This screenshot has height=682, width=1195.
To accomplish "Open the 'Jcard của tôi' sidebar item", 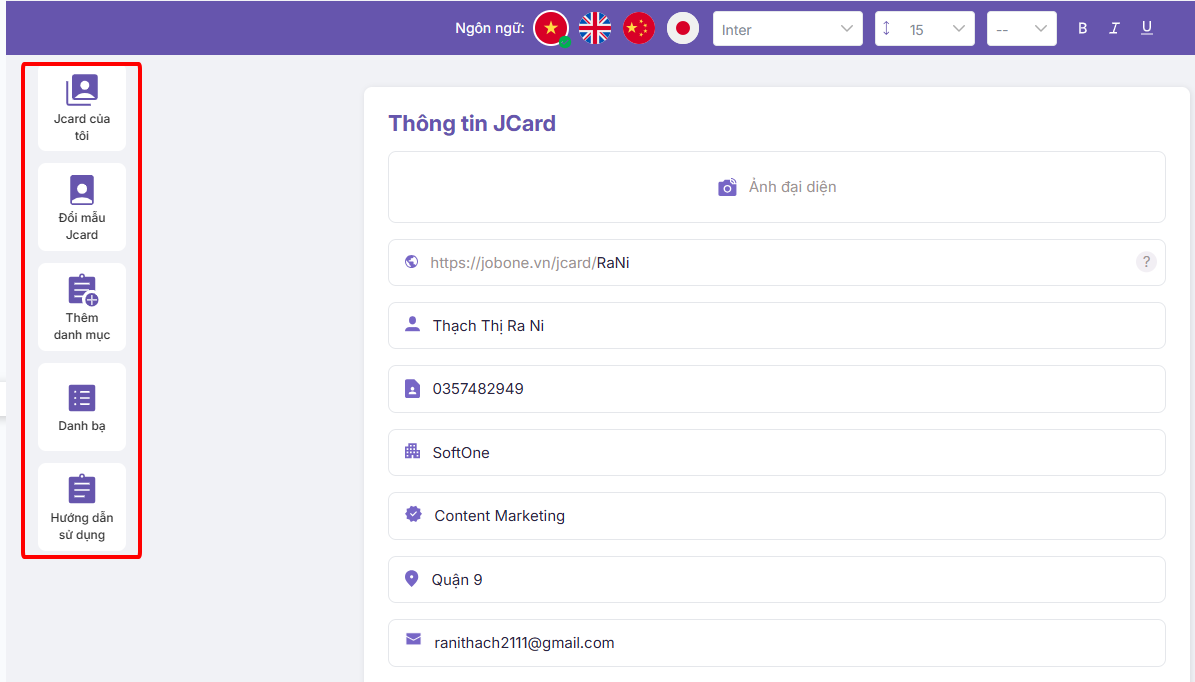I will point(82,108).
